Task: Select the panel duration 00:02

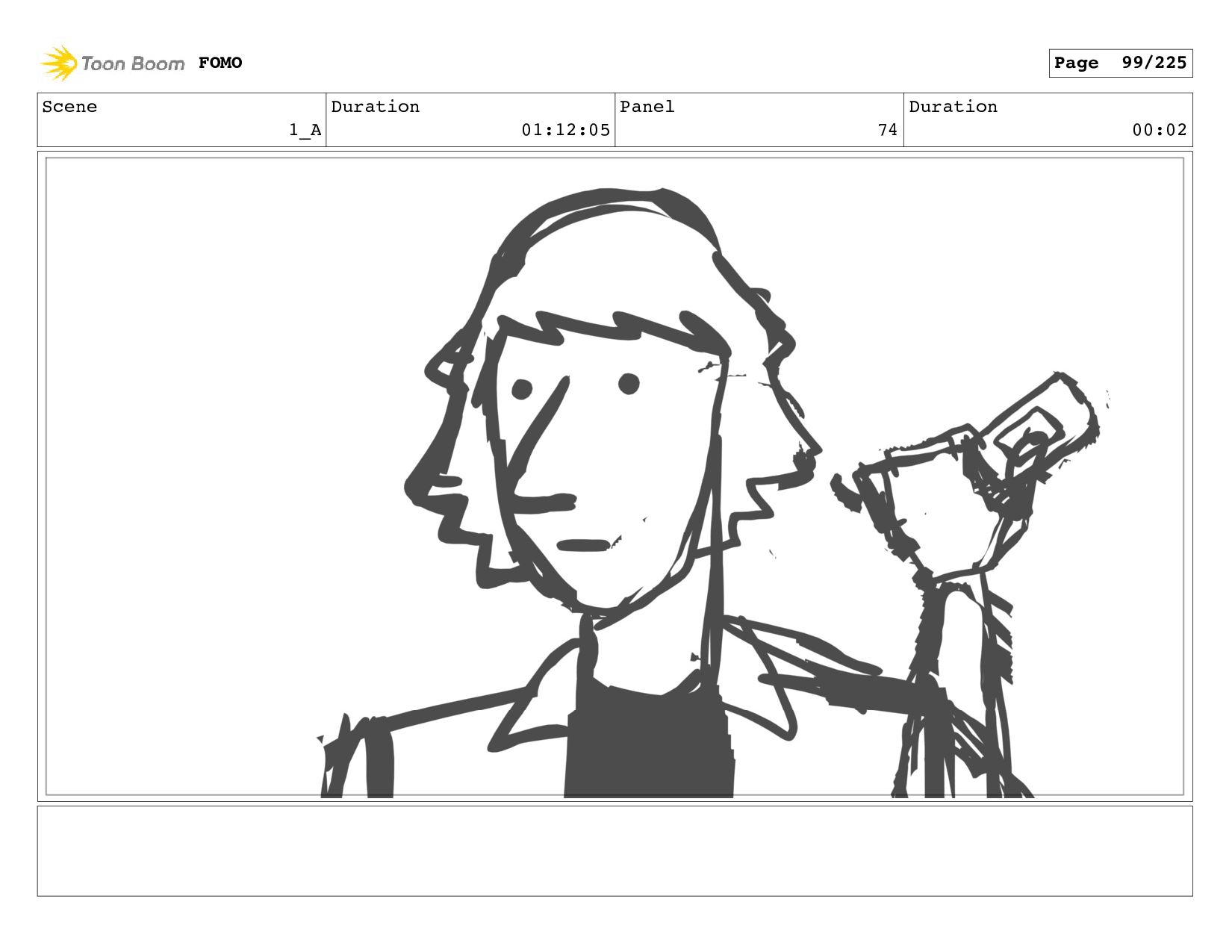Action: pyautogui.click(x=1160, y=130)
